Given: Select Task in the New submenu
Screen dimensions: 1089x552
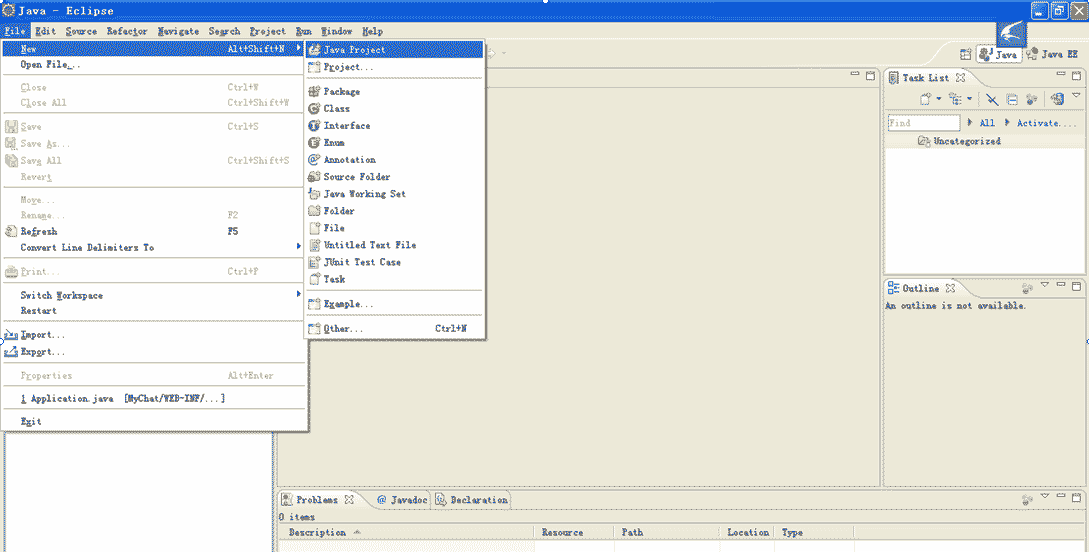Looking at the screenshot, I should click(394, 279).
